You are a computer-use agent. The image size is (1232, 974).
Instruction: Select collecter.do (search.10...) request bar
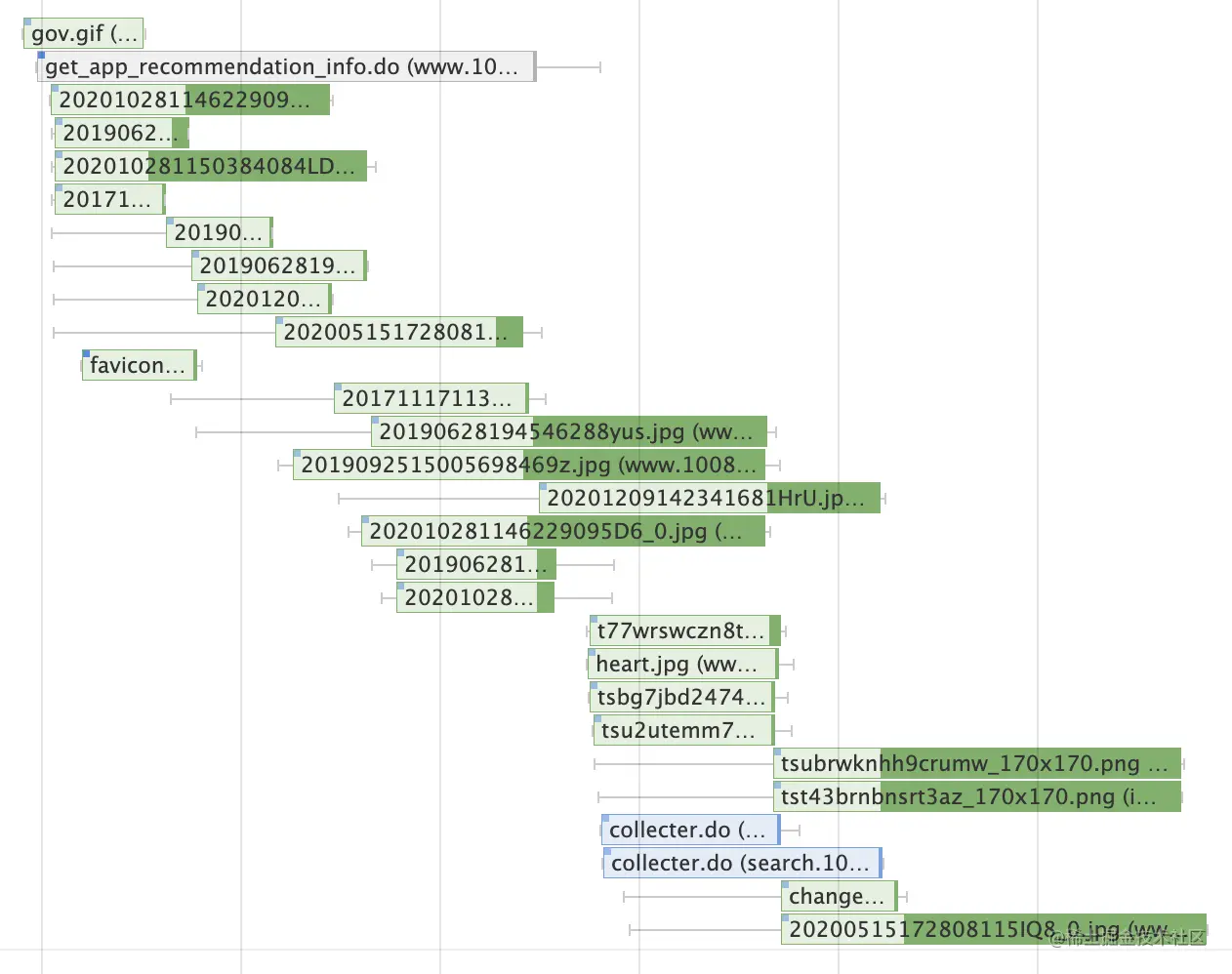pyautogui.click(x=743, y=863)
